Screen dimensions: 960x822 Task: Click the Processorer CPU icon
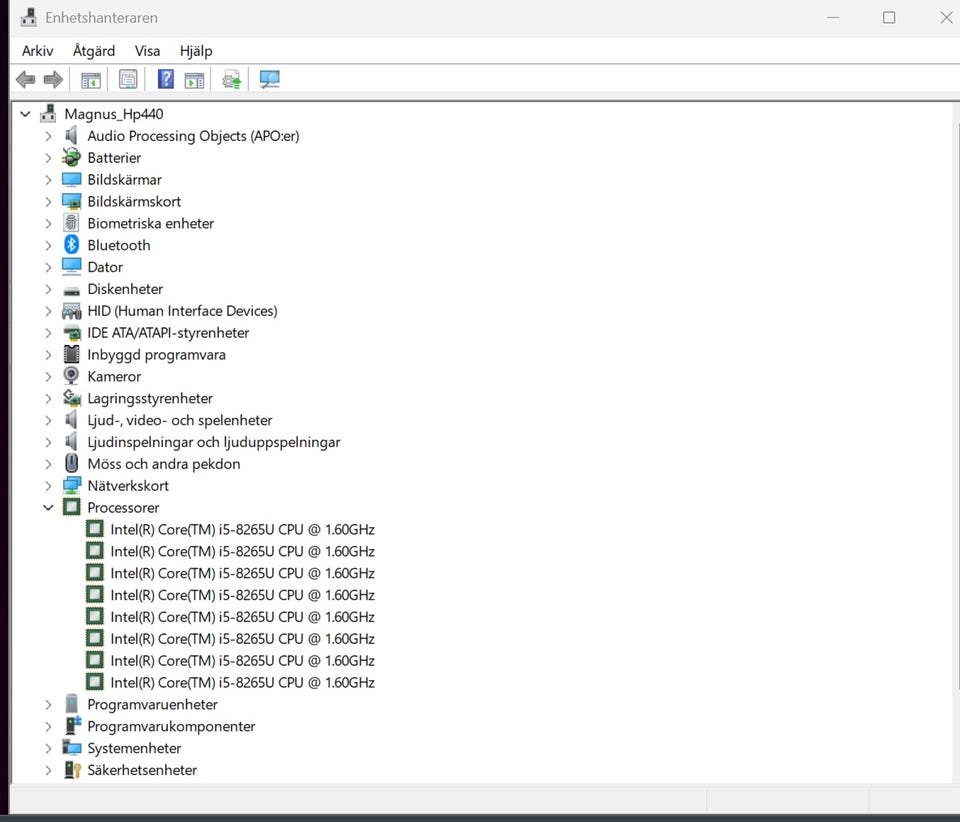point(71,507)
